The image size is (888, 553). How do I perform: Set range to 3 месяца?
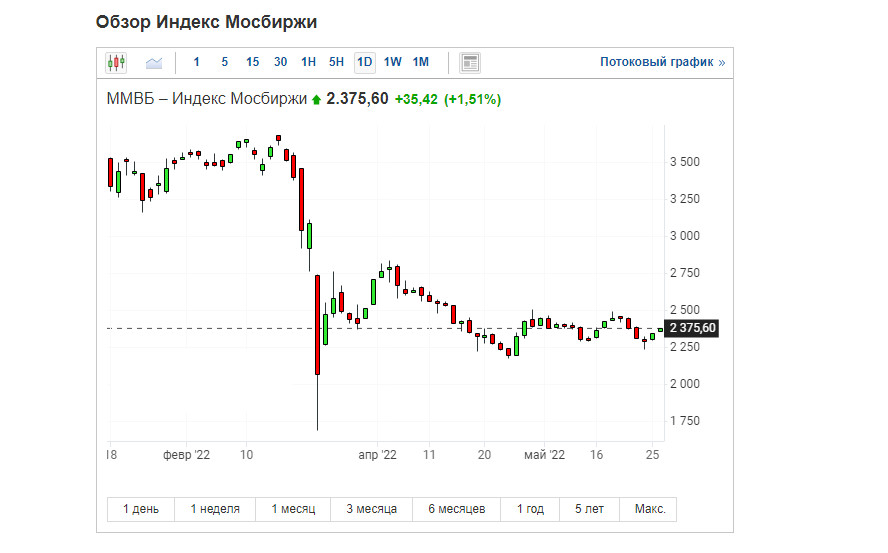[372, 509]
